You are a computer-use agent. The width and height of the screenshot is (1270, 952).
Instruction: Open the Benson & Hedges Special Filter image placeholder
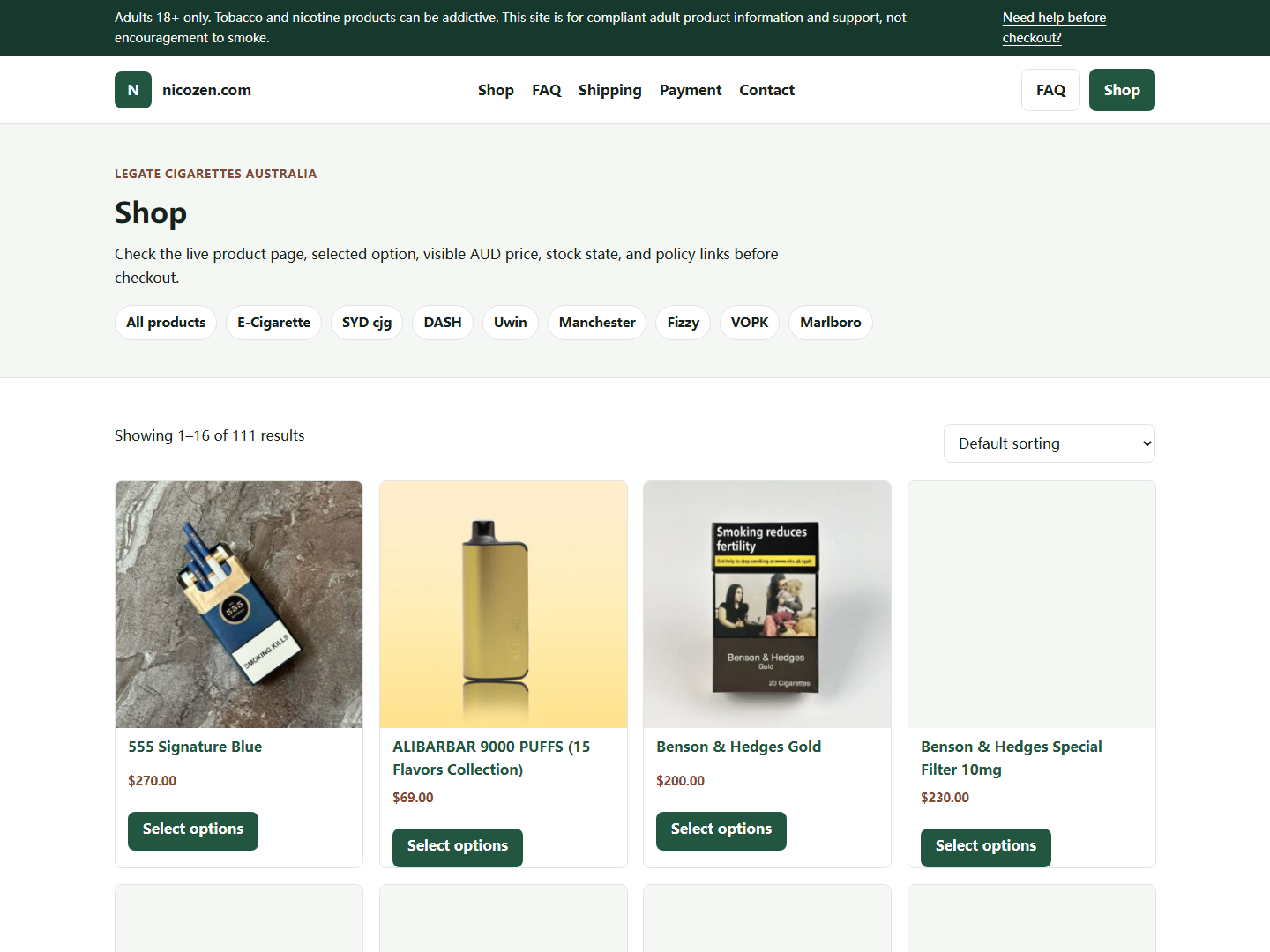[1032, 605]
